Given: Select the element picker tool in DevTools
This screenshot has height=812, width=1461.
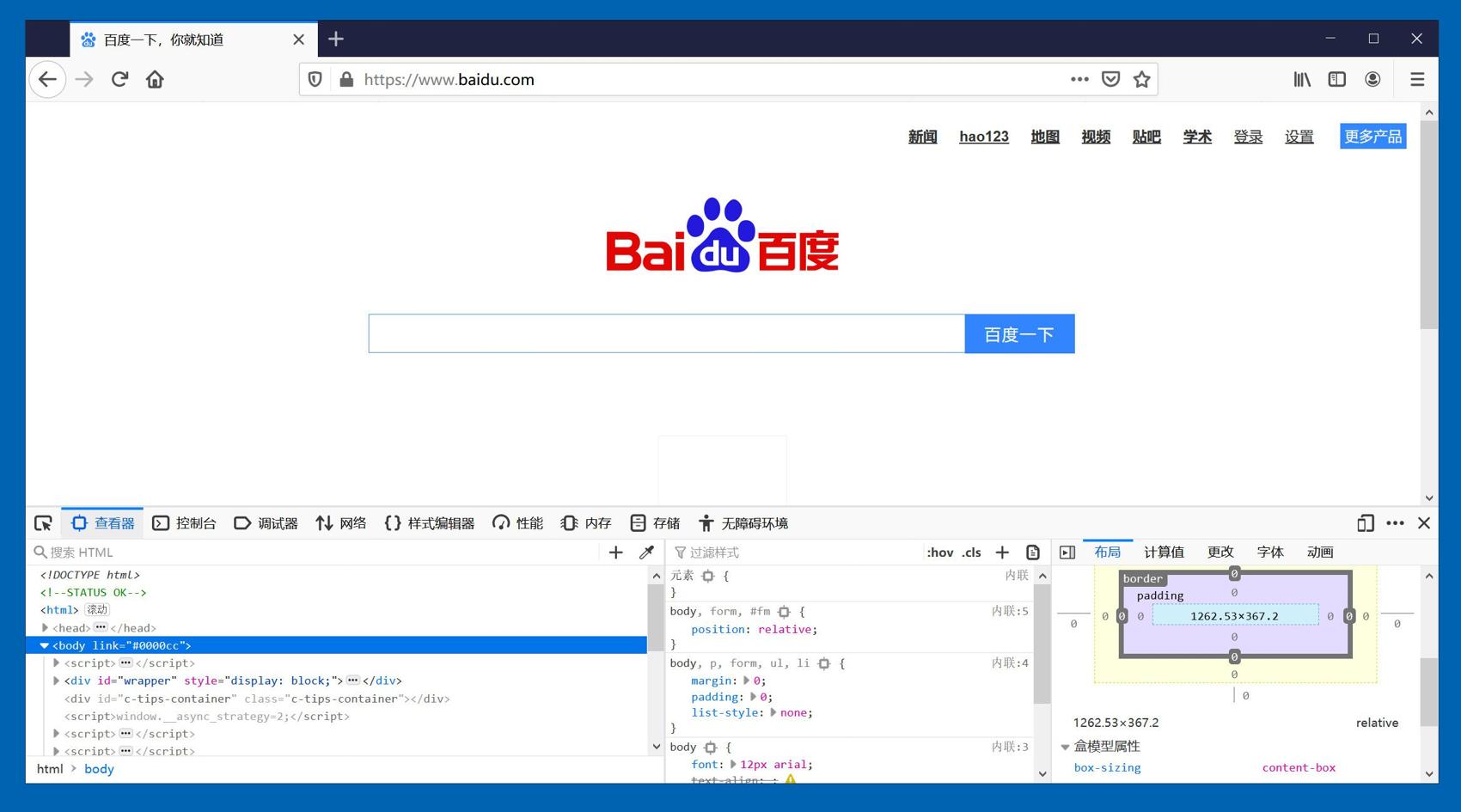Looking at the screenshot, I should [x=42, y=522].
